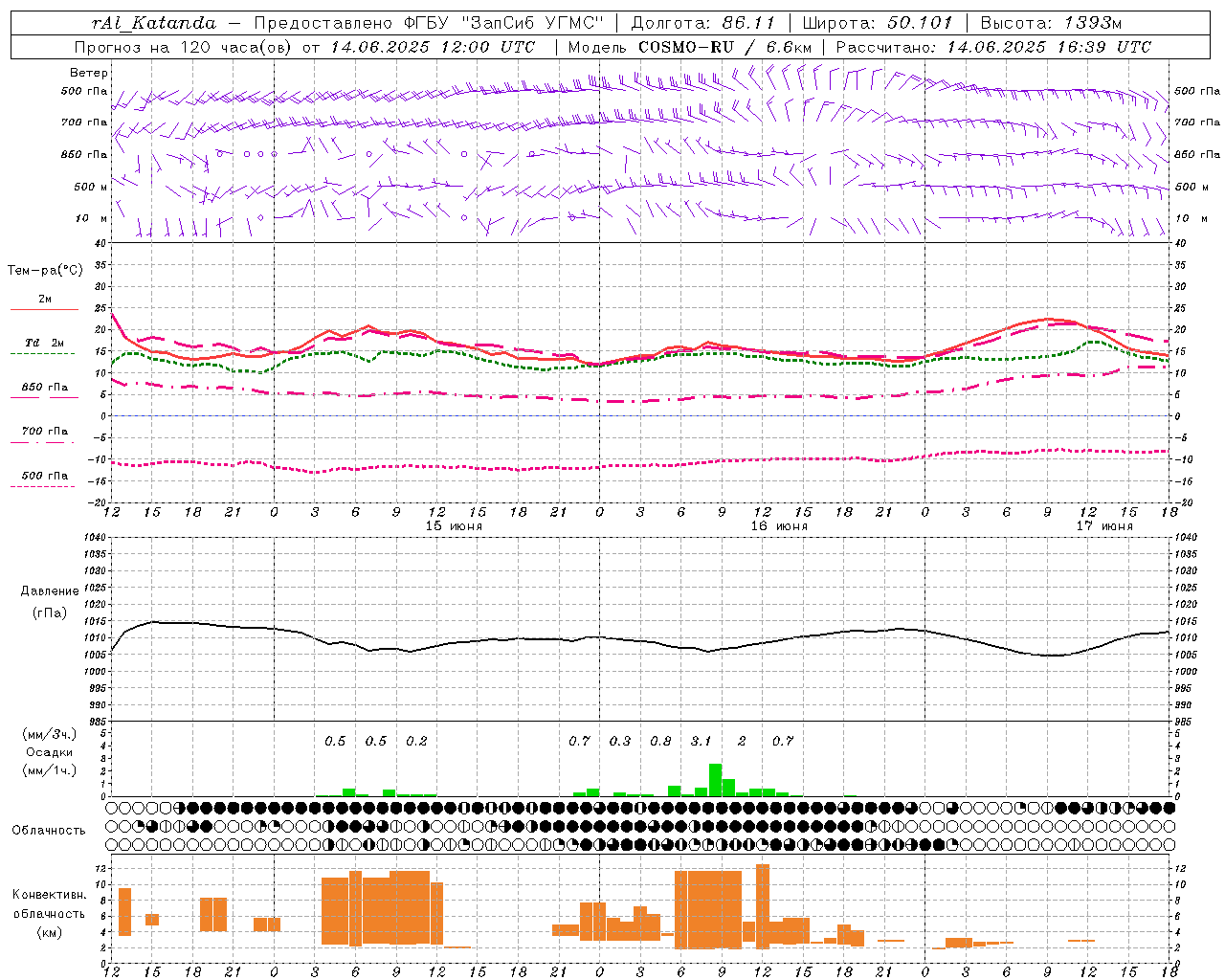Click the Облачность cloud cover label
Viewport: 1225px width, 980px height.
tap(49, 830)
